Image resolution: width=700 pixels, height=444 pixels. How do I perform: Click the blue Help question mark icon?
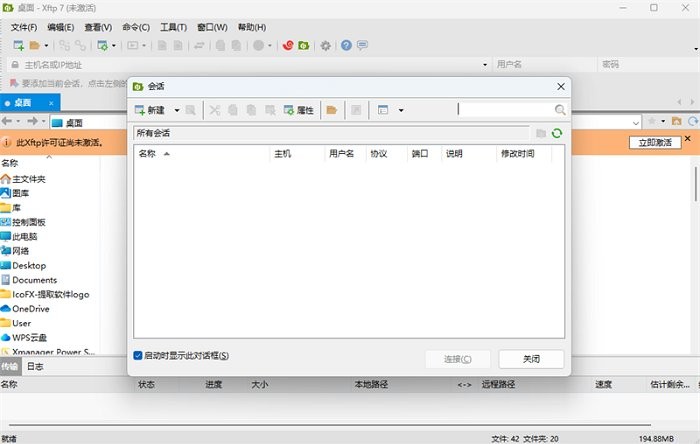(x=346, y=45)
